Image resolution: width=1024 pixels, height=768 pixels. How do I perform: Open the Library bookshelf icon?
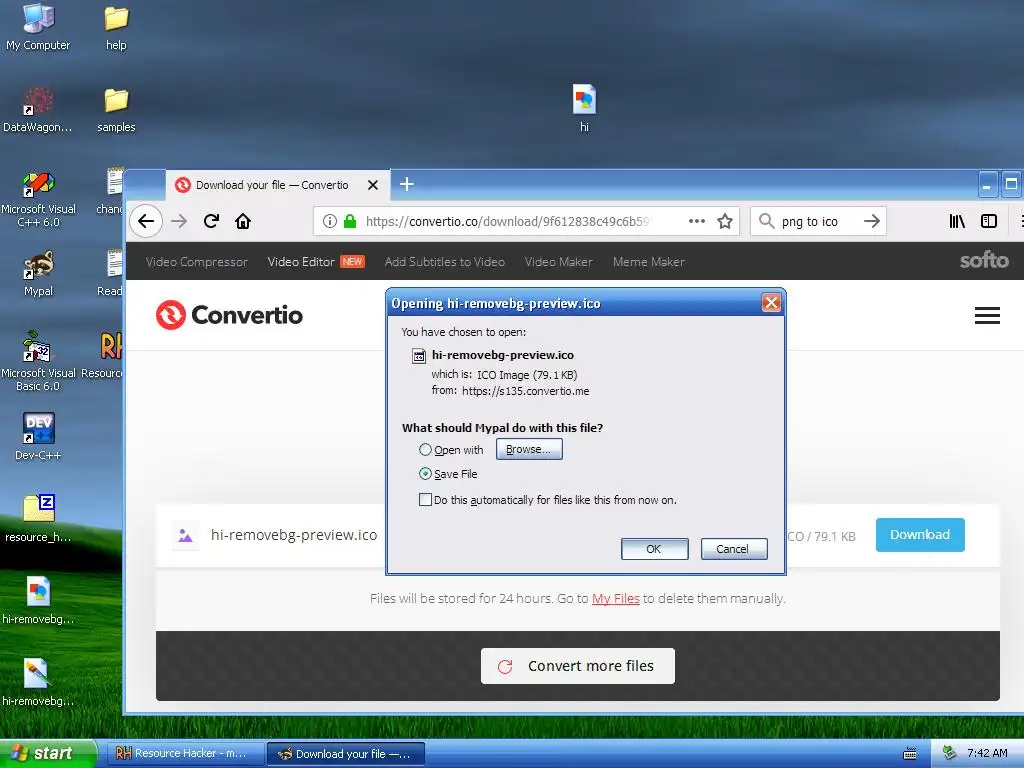(x=957, y=221)
